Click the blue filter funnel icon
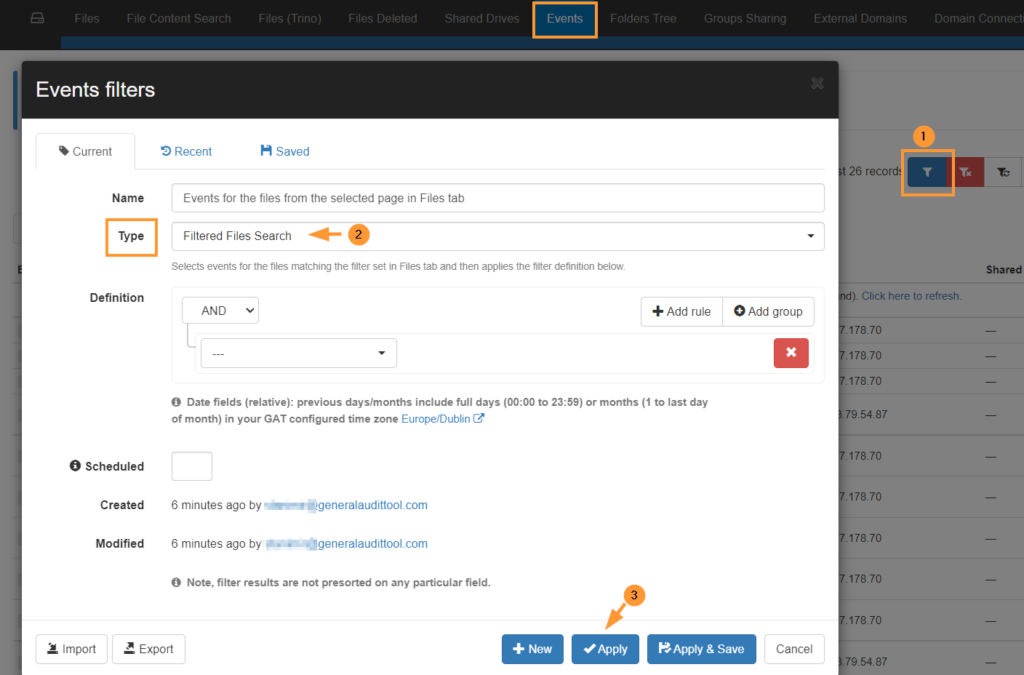 tap(928, 172)
